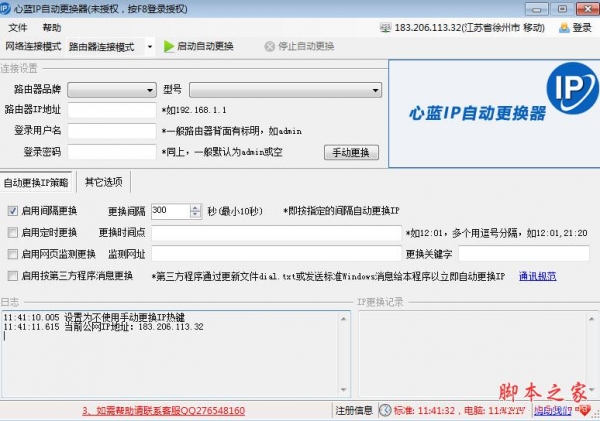Click the blue IP logo in banner
The image size is (600, 421).
tap(572, 88)
